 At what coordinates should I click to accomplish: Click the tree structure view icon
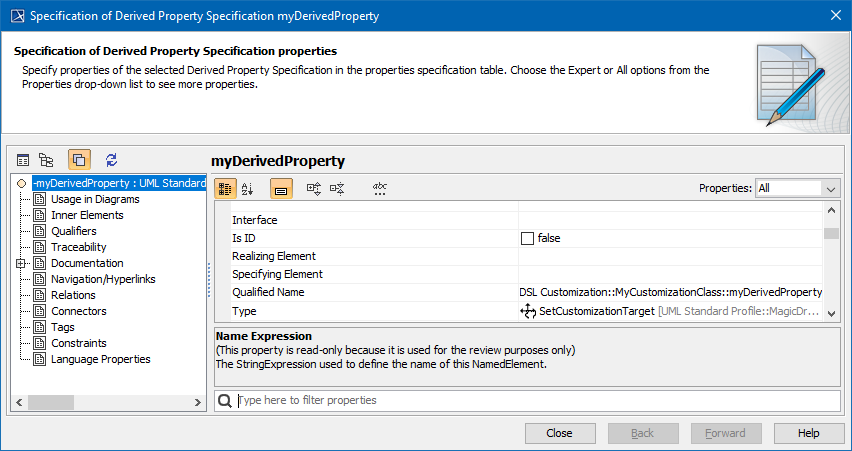[46, 160]
